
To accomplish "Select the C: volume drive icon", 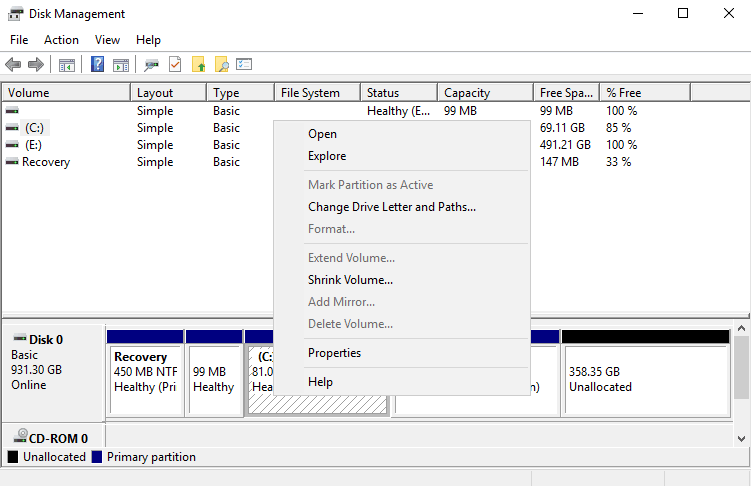I will coord(12,128).
